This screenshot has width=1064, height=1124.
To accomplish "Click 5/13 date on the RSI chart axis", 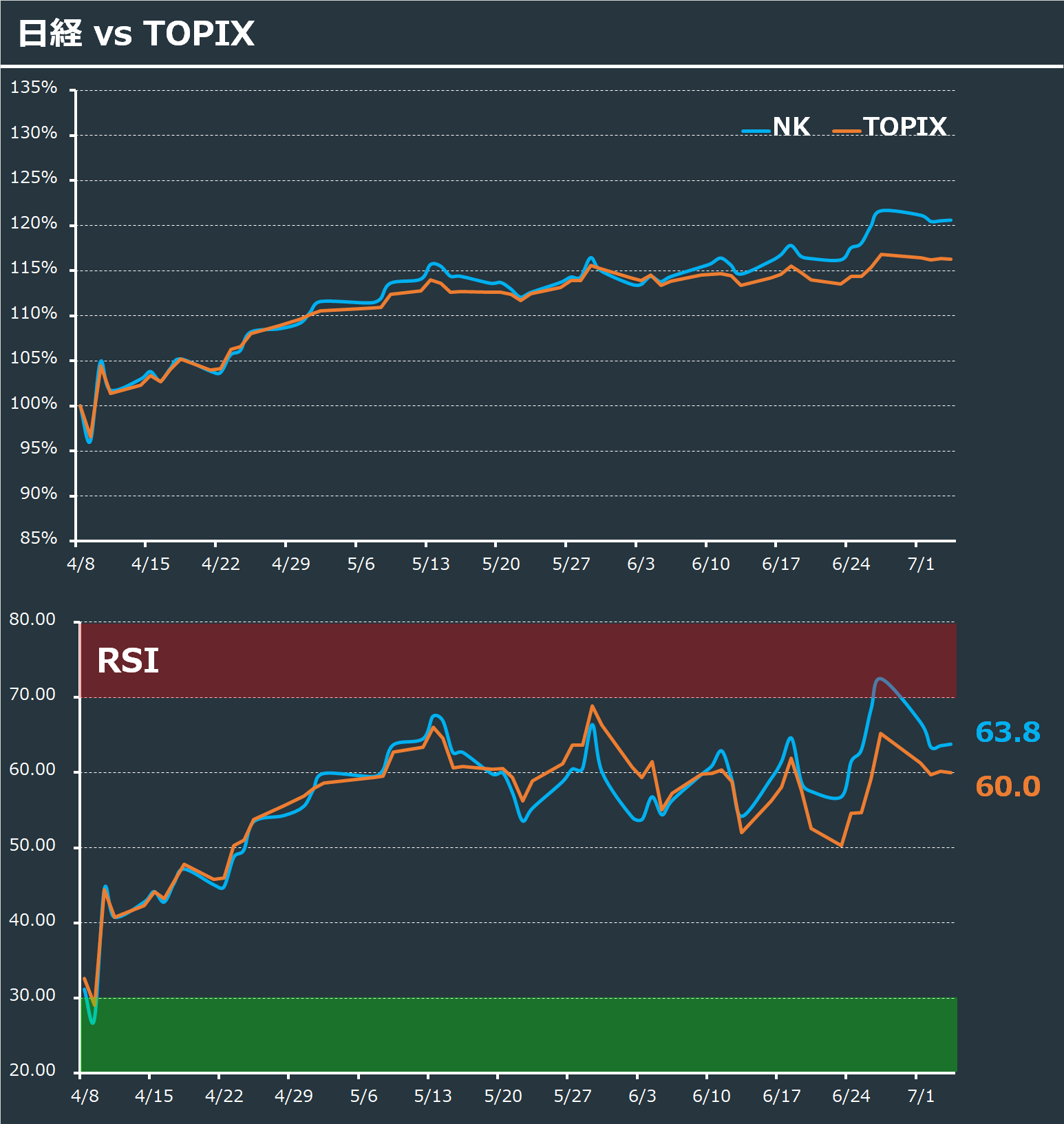I will coord(433,1096).
